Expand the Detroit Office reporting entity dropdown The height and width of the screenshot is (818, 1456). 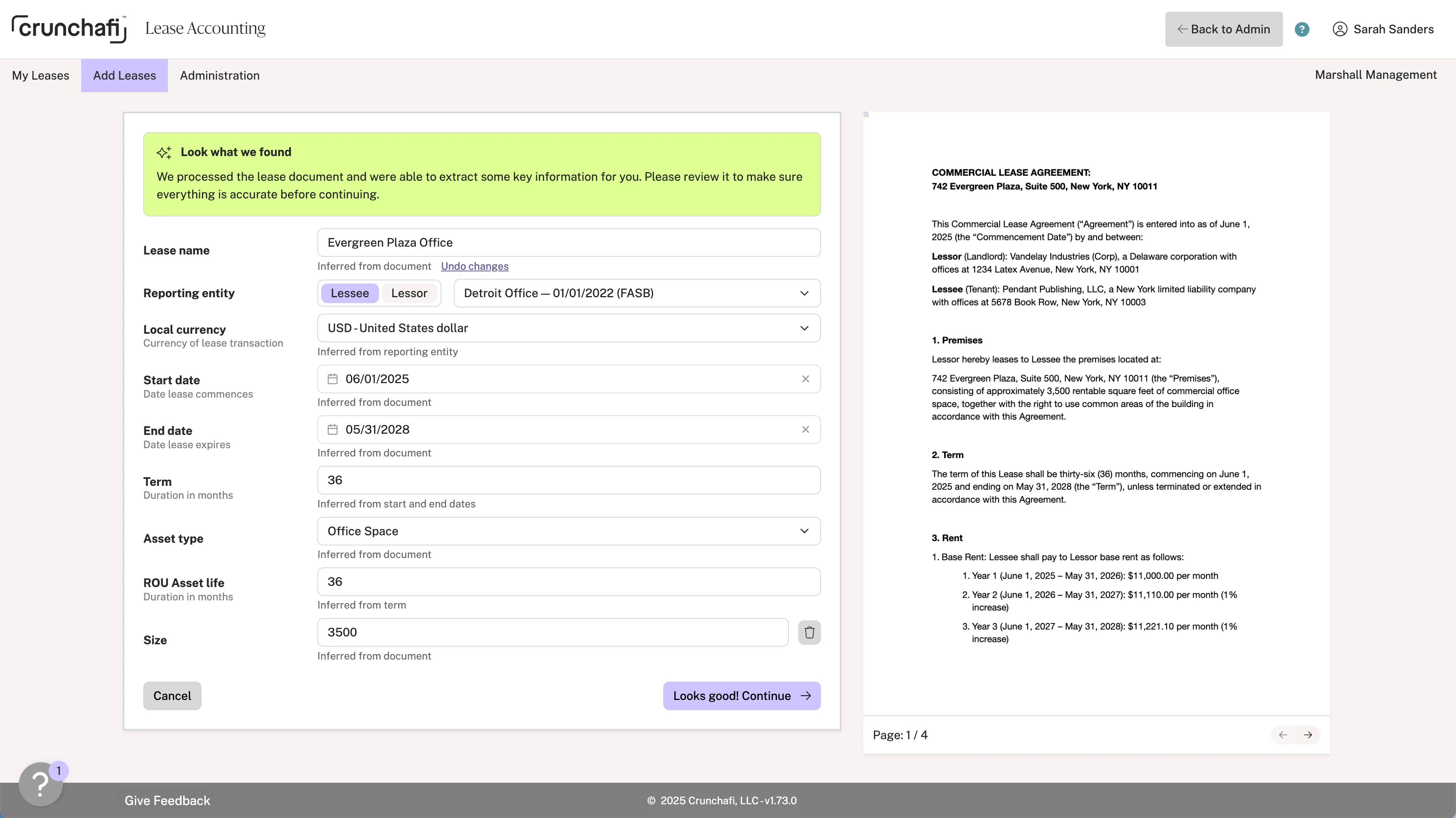pyautogui.click(x=637, y=293)
